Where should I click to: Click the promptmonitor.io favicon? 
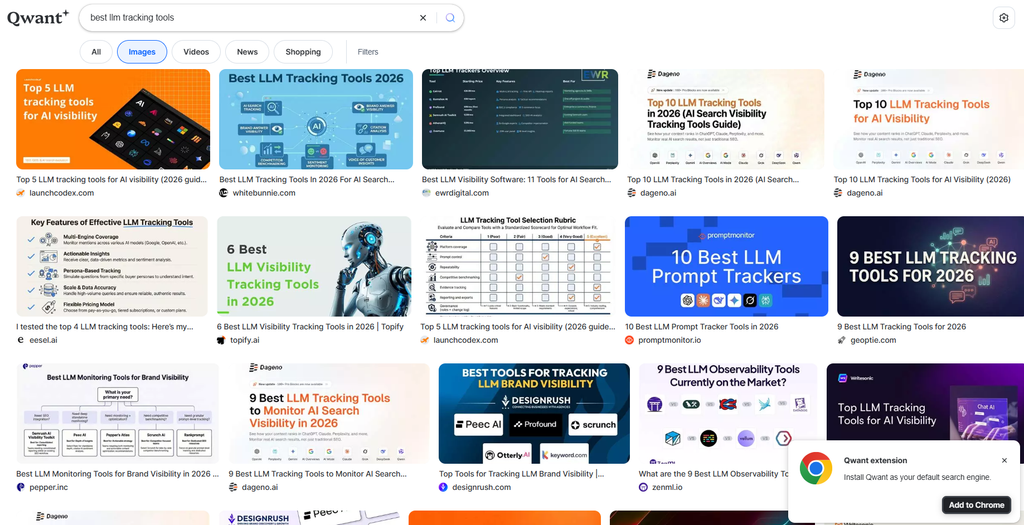coord(630,340)
